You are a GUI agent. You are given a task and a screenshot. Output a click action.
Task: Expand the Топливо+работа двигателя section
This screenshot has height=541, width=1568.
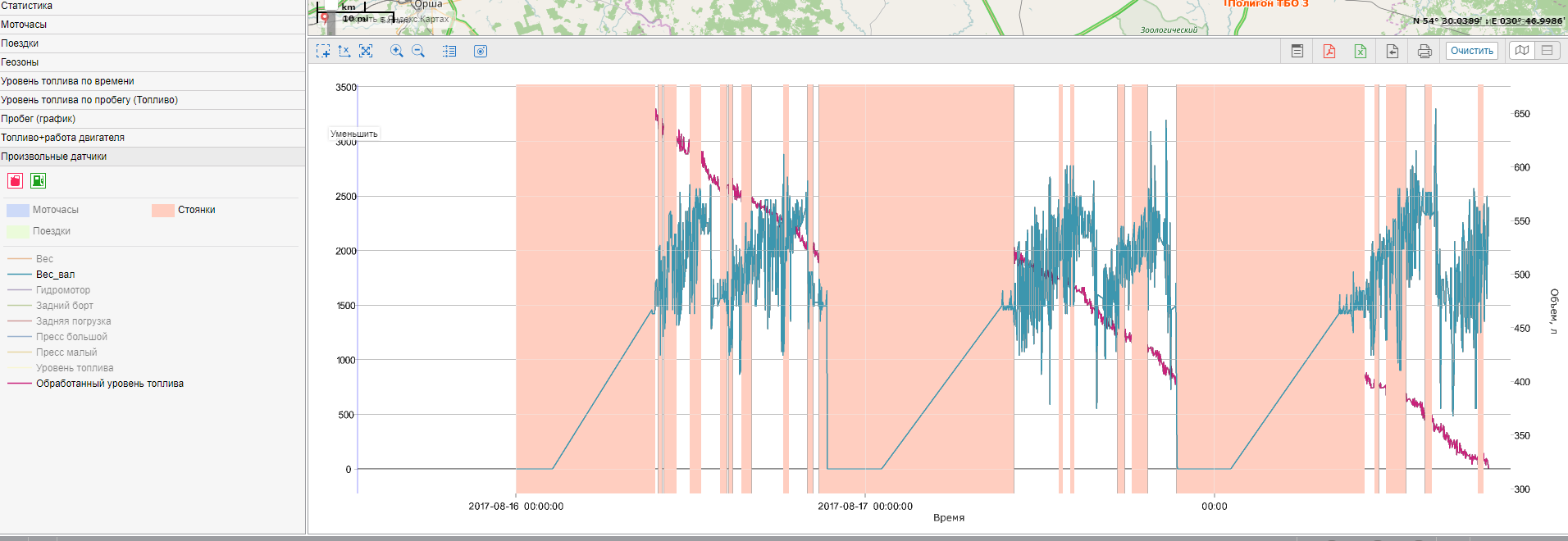(x=62, y=138)
